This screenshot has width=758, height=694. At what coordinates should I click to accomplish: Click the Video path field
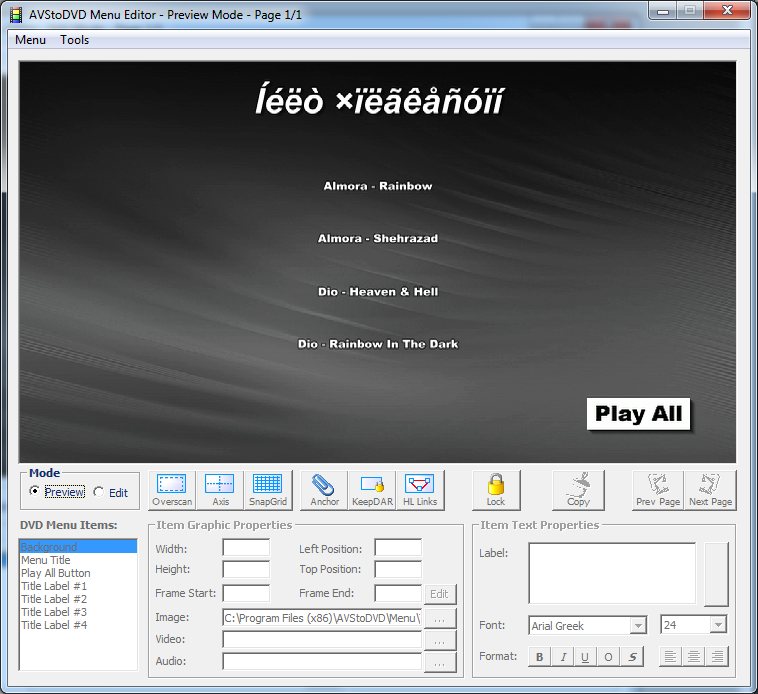click(x=322, y=639)
